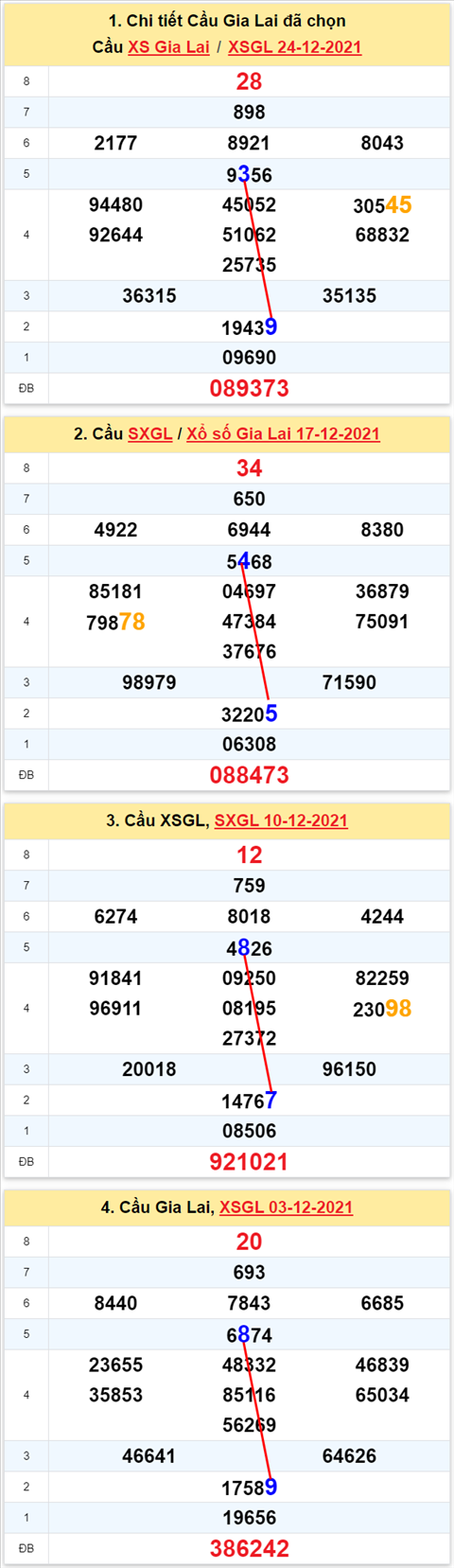Viewport: 454px width, 1568px height.
Task: Open the XSGL 24-12-2021 link
Action: click(x=294, y=47)
